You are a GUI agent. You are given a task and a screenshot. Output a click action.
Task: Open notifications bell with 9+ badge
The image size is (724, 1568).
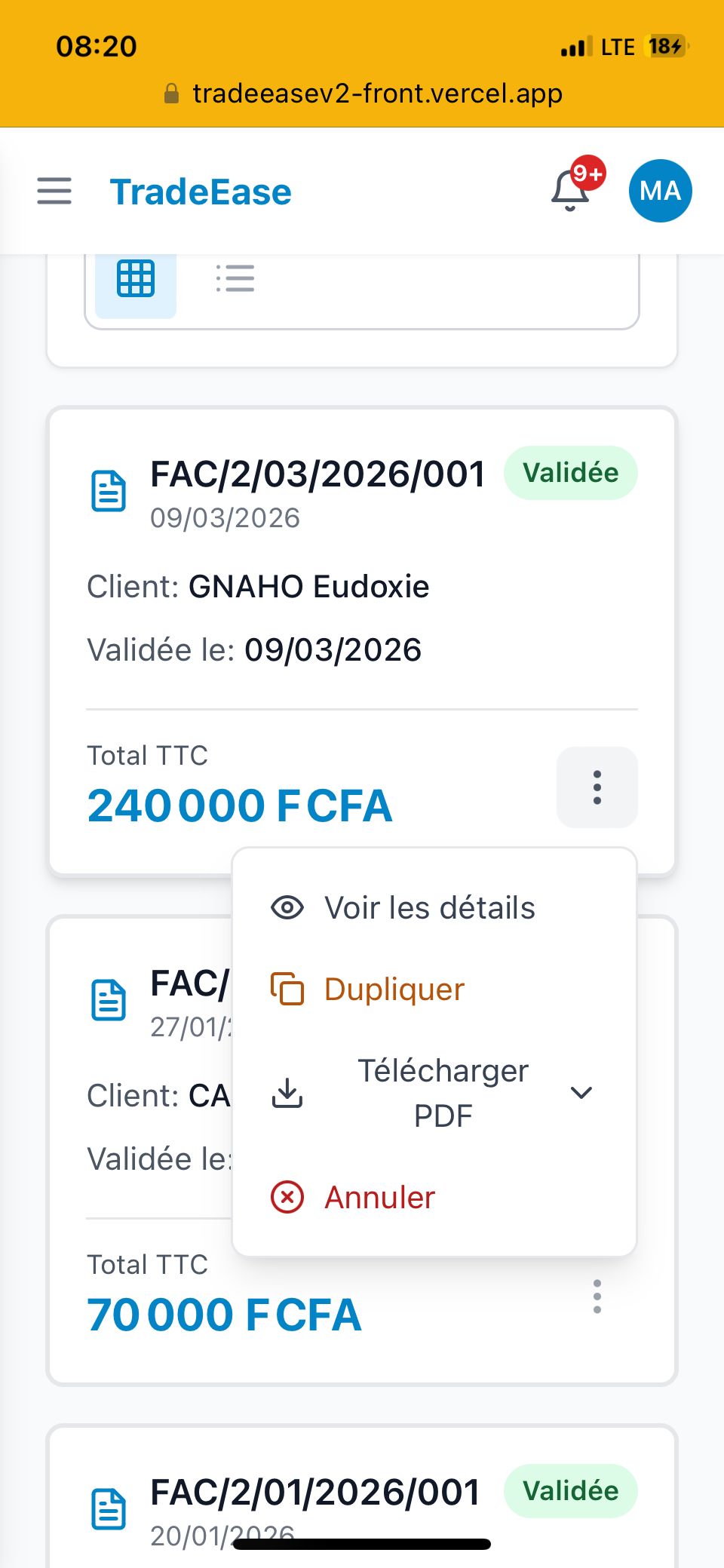[571, 190]
